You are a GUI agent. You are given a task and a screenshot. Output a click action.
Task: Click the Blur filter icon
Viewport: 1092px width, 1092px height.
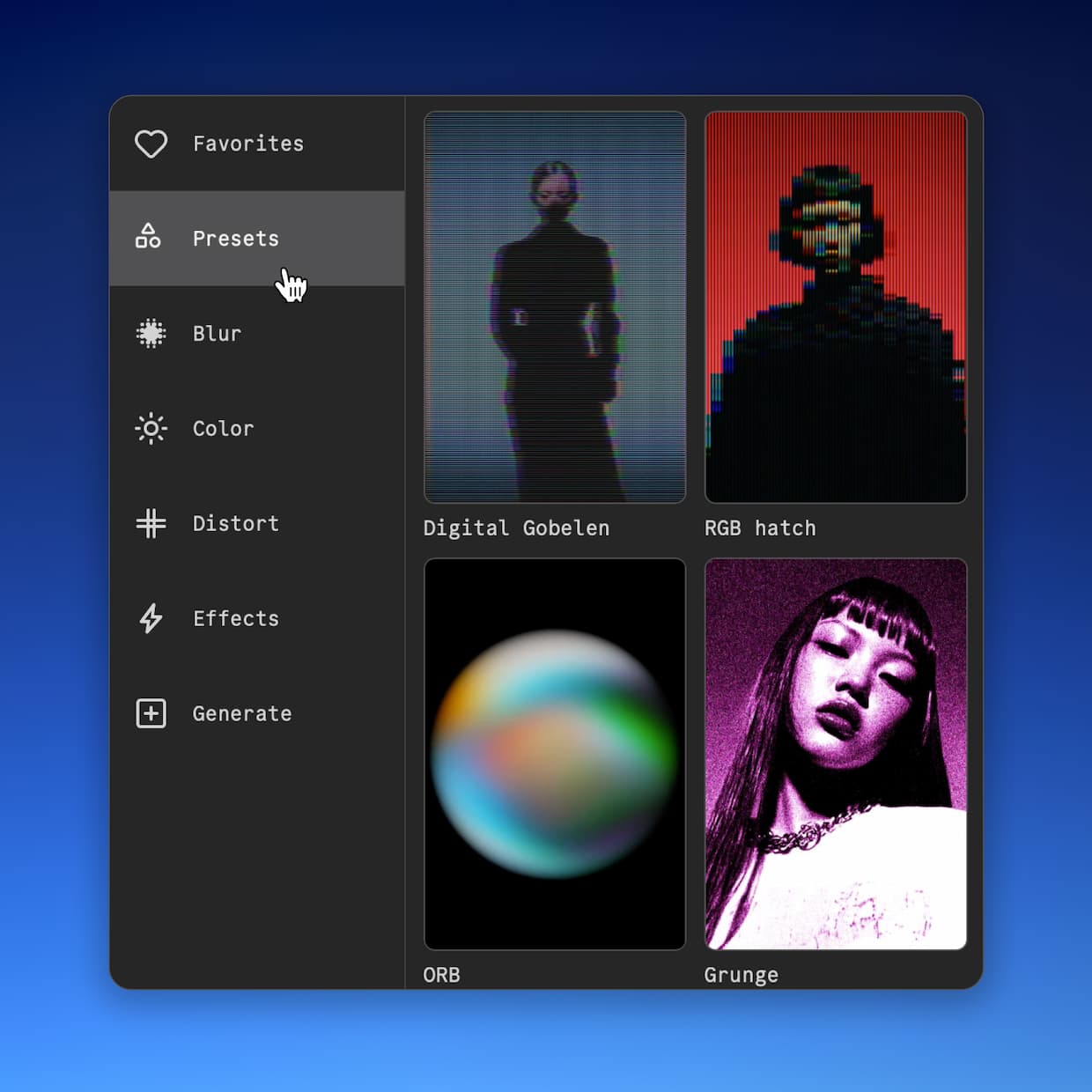(x=151, y=333)
